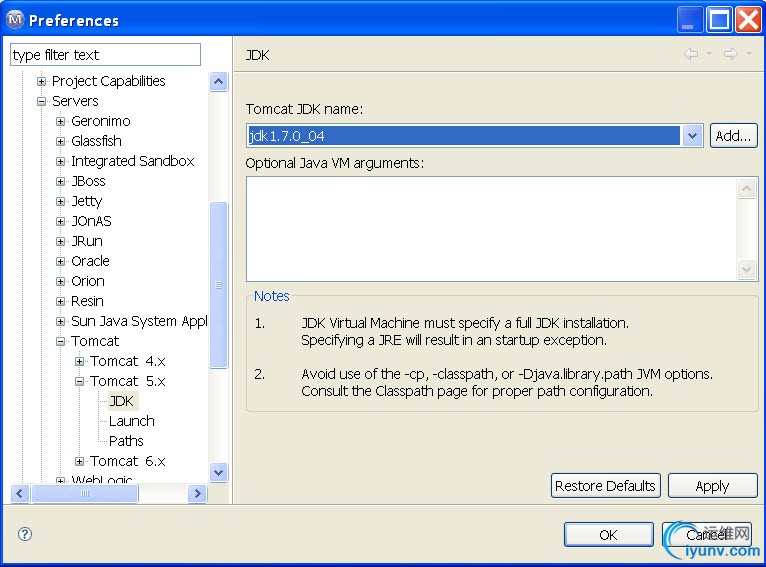The height and width of the screenshot is (567, 766).
Task: Select the Project Capabilities tree item
Action: (x=108, y=81)
